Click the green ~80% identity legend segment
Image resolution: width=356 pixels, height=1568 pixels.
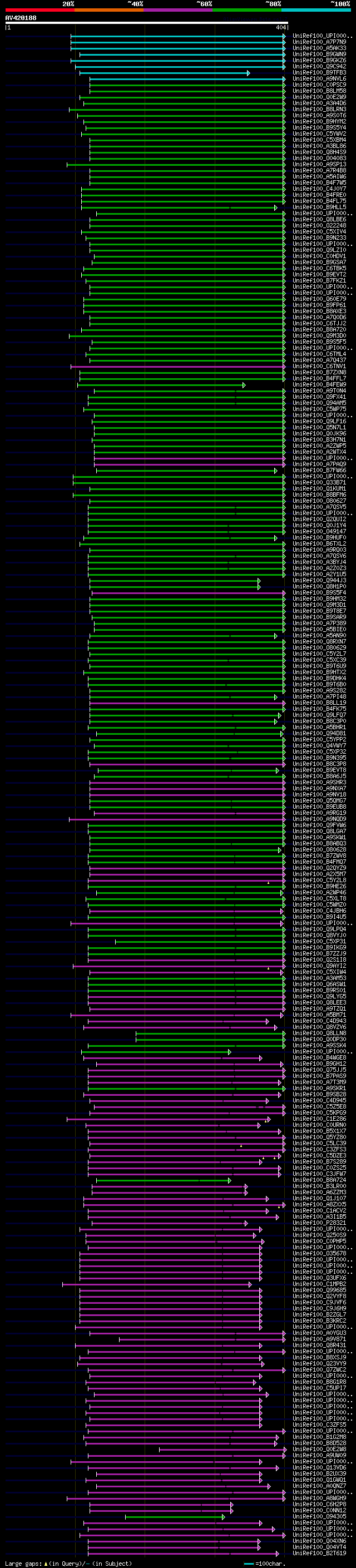(247, 10)
